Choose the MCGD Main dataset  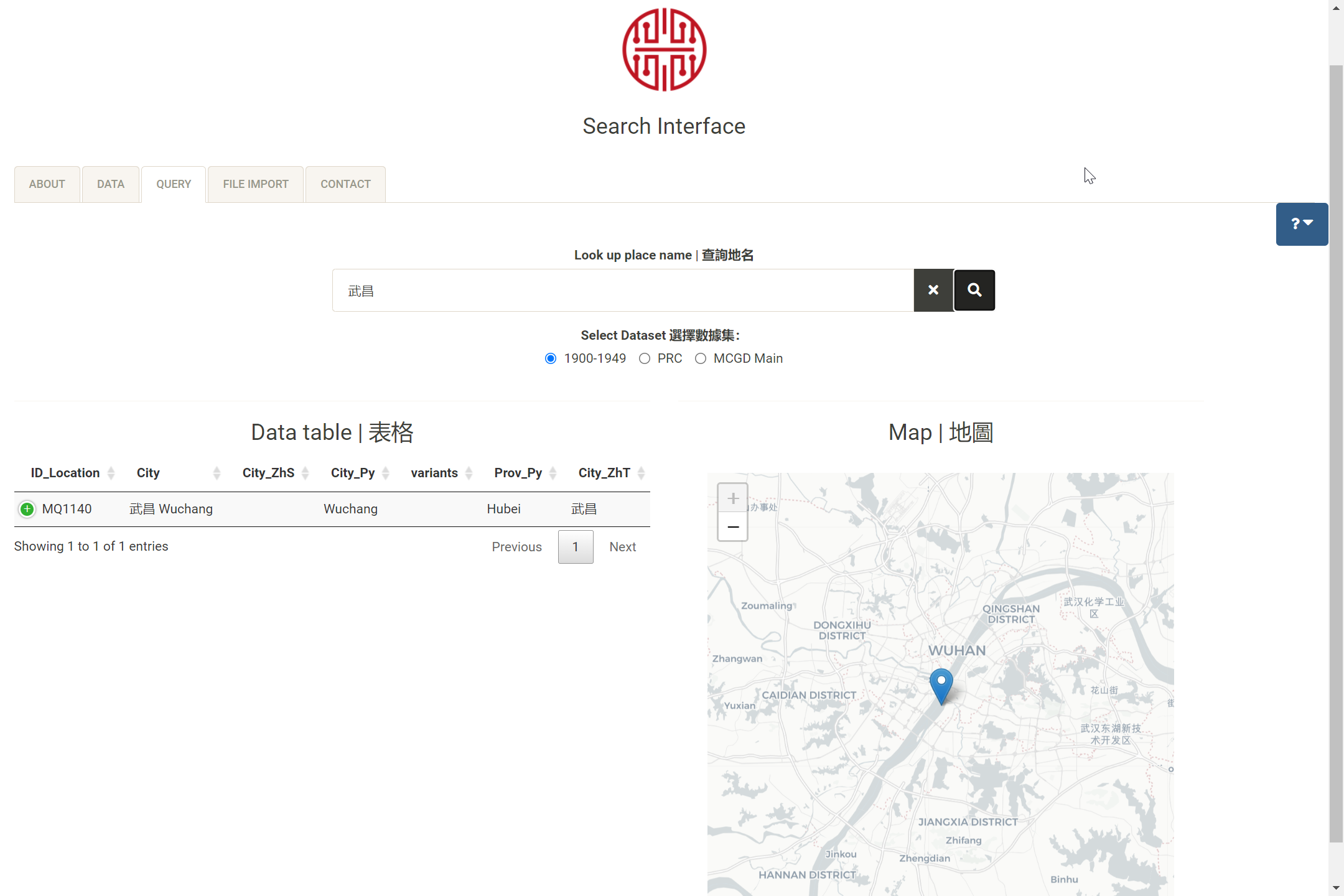[701, 358]
